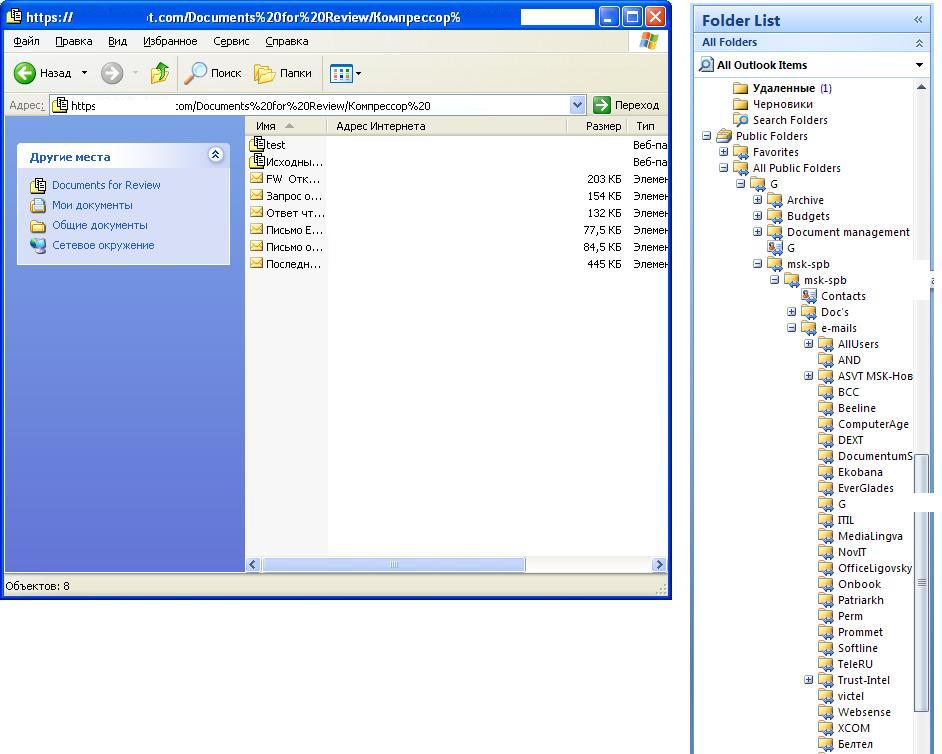The image size is (942, 754).
Task: Open the Файл menu
Action: (26, 41)
